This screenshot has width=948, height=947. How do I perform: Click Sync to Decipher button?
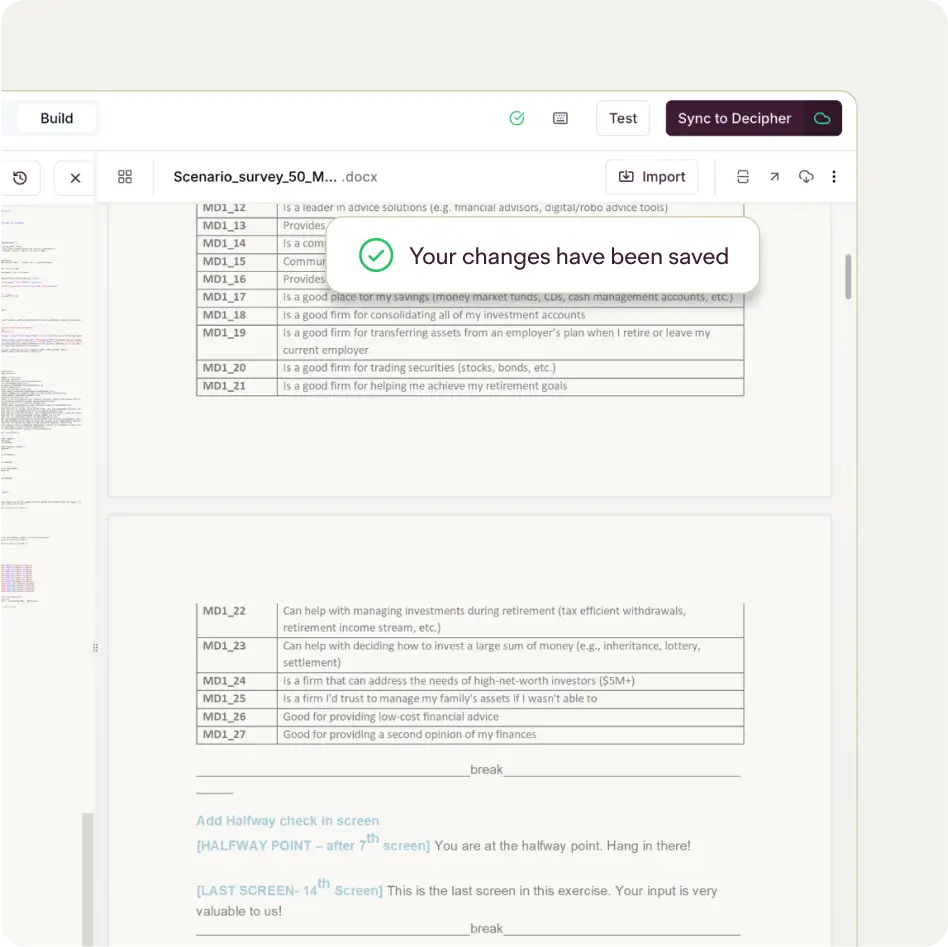(734, 118)
